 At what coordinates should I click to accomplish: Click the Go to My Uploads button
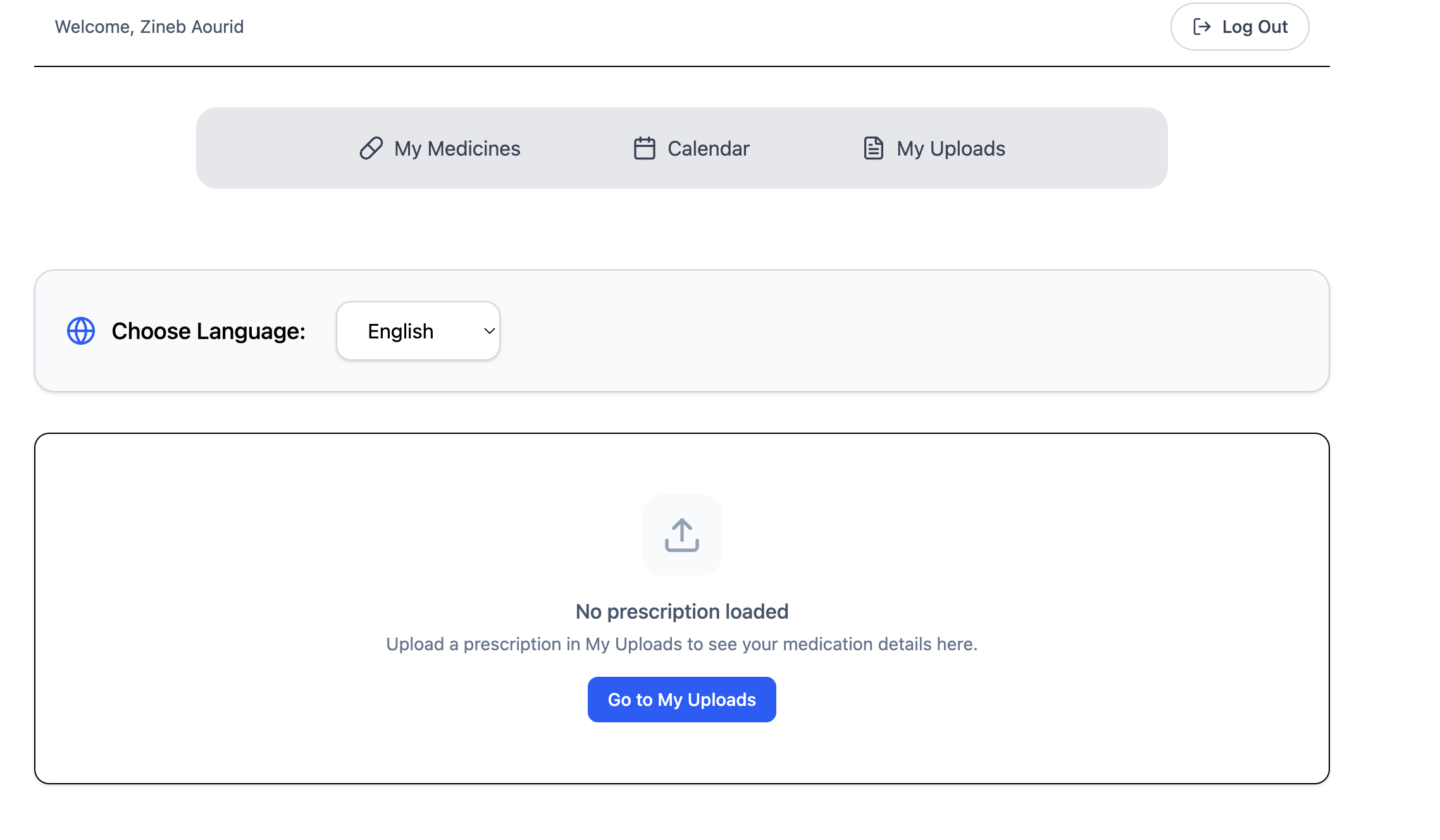pyautogui.click(x=681, y=700)
